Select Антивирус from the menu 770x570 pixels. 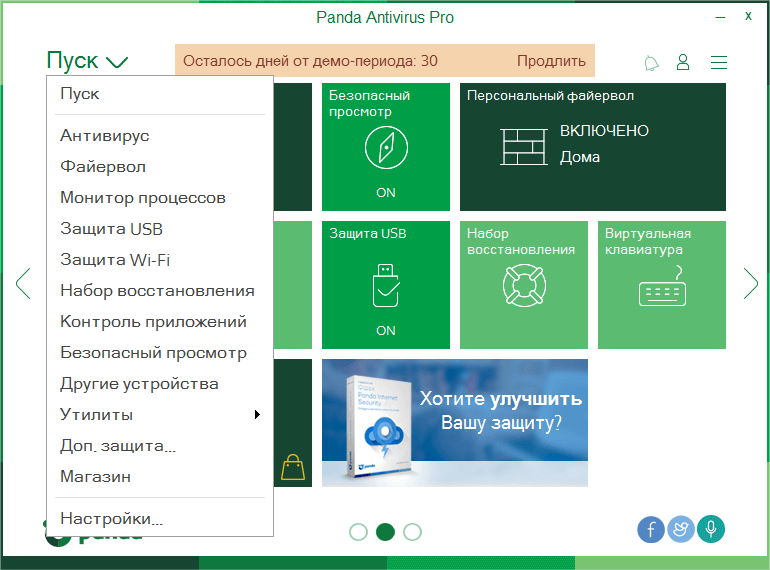click(104, 136)
